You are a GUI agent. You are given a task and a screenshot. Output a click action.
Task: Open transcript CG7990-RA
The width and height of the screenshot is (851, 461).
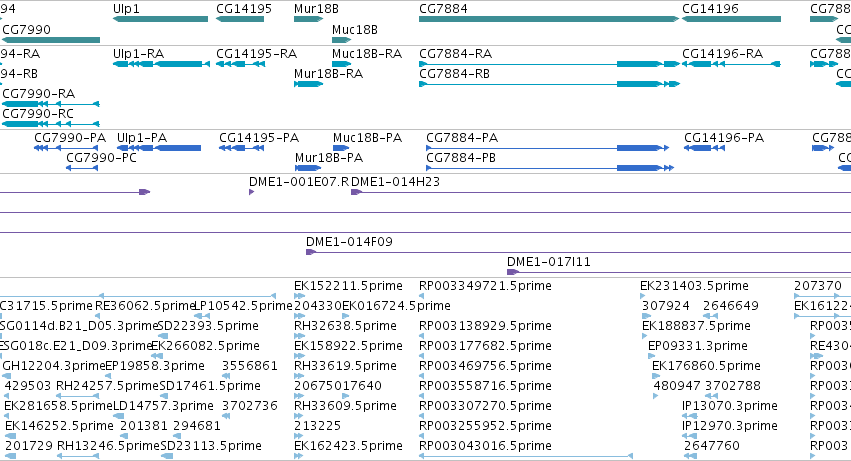tap(39, 93)
